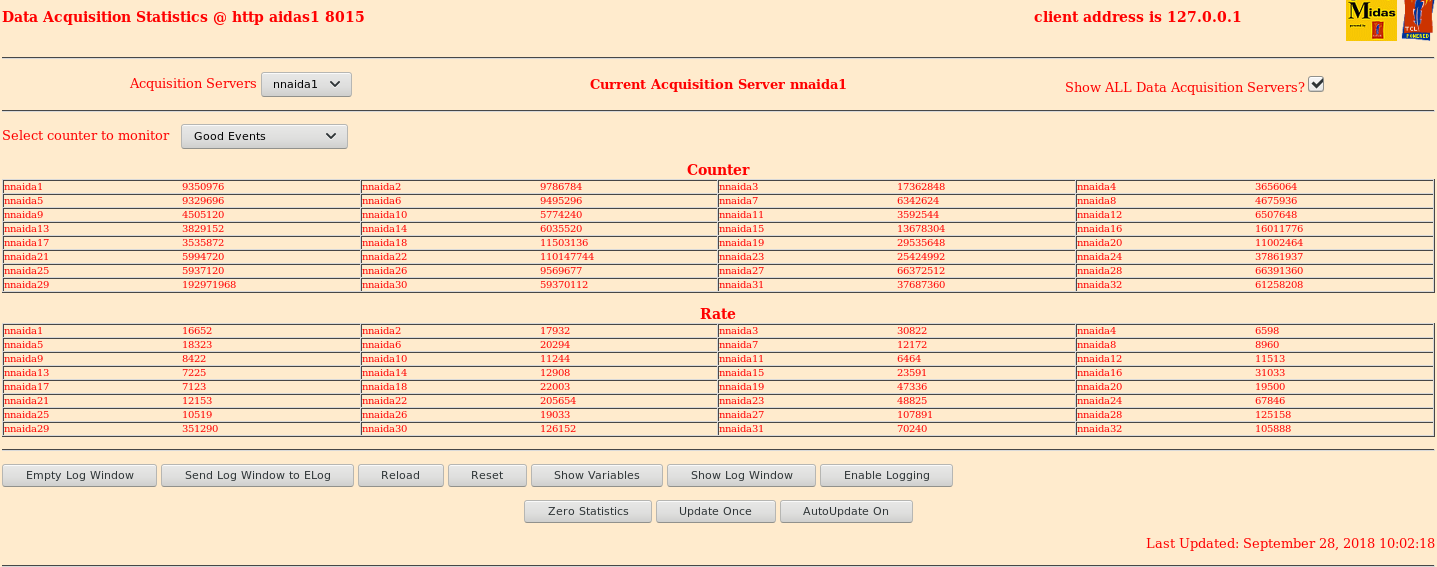Select counter value 9786784 for nnaida2

561,187
